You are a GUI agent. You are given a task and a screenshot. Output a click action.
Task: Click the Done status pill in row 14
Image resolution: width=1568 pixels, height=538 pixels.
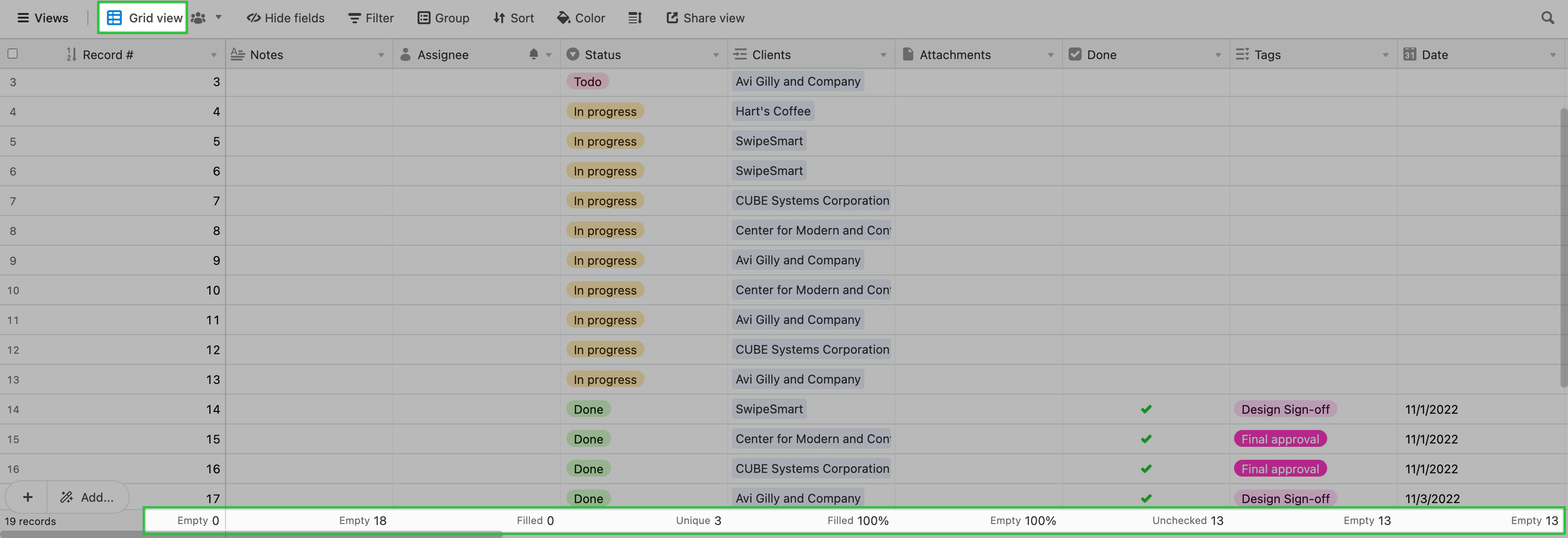pos(588,410)
